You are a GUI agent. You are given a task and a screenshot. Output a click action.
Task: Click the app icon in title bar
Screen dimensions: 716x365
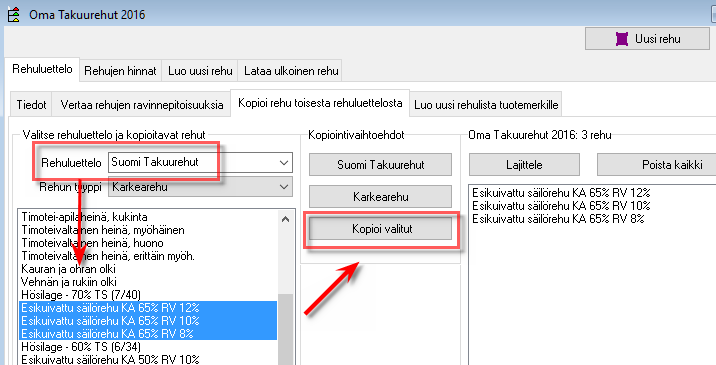pos(14,15)
